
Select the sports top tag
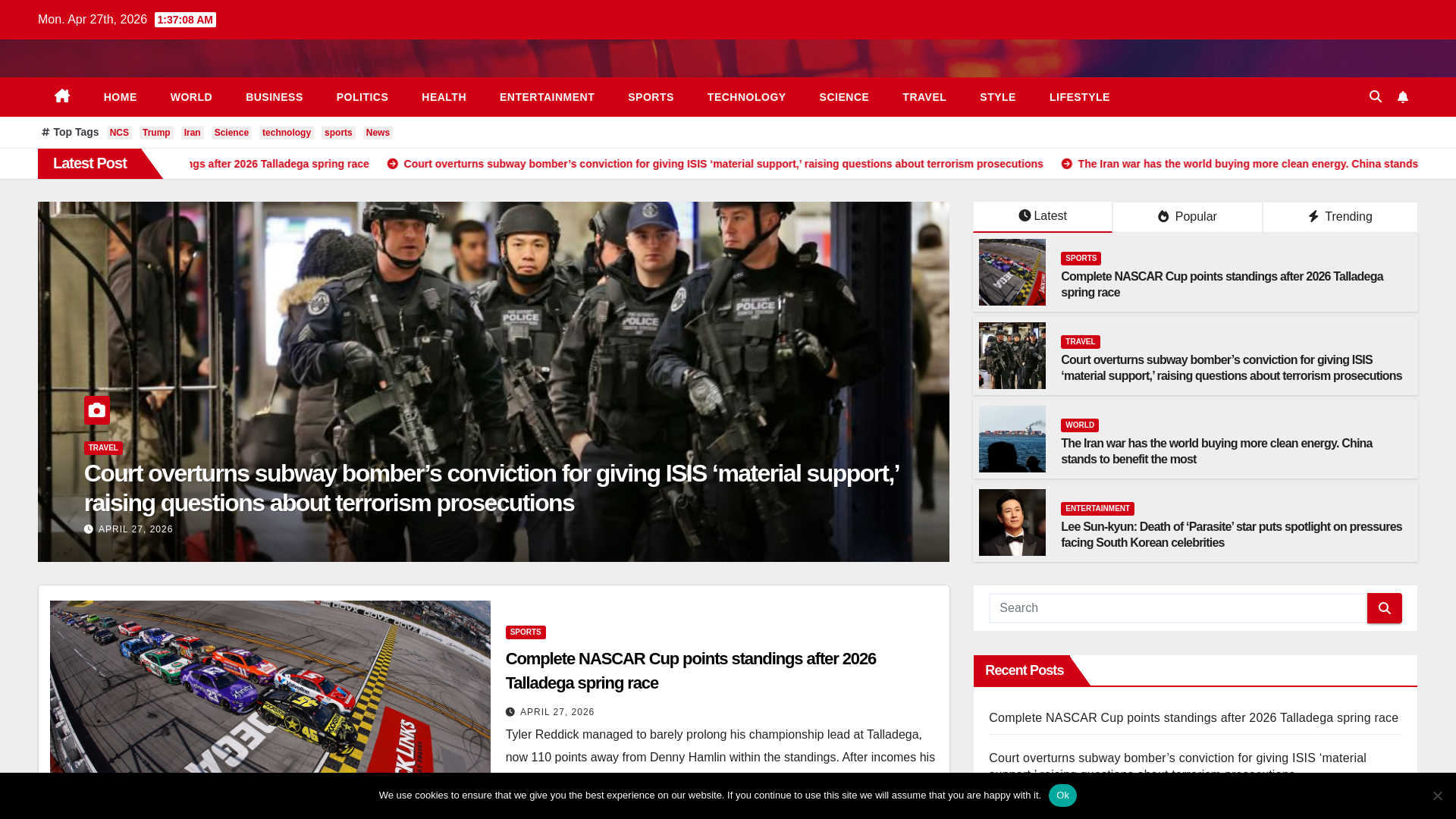(338, 133)
